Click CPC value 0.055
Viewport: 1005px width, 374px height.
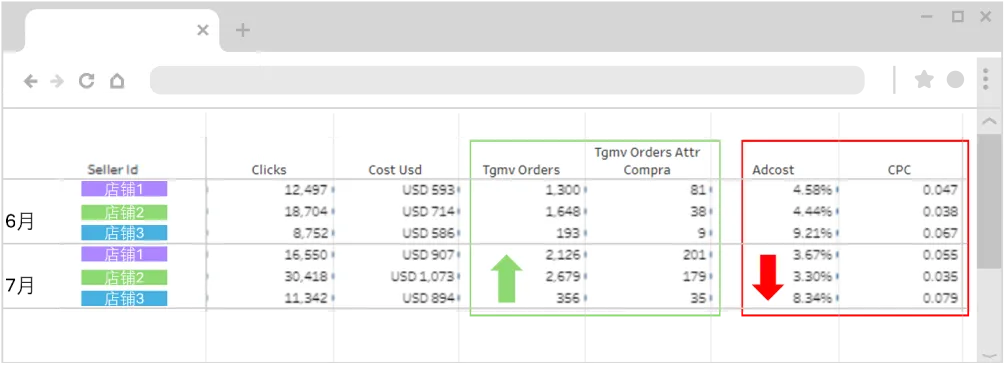[x=941, y=255]
